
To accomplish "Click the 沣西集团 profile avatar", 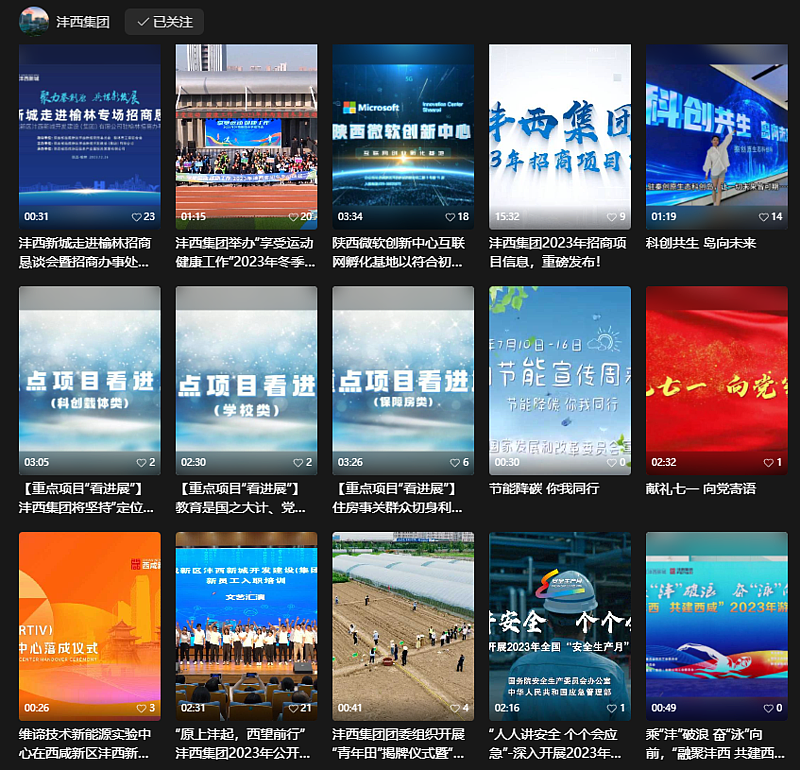I will [x=34, y=21].
